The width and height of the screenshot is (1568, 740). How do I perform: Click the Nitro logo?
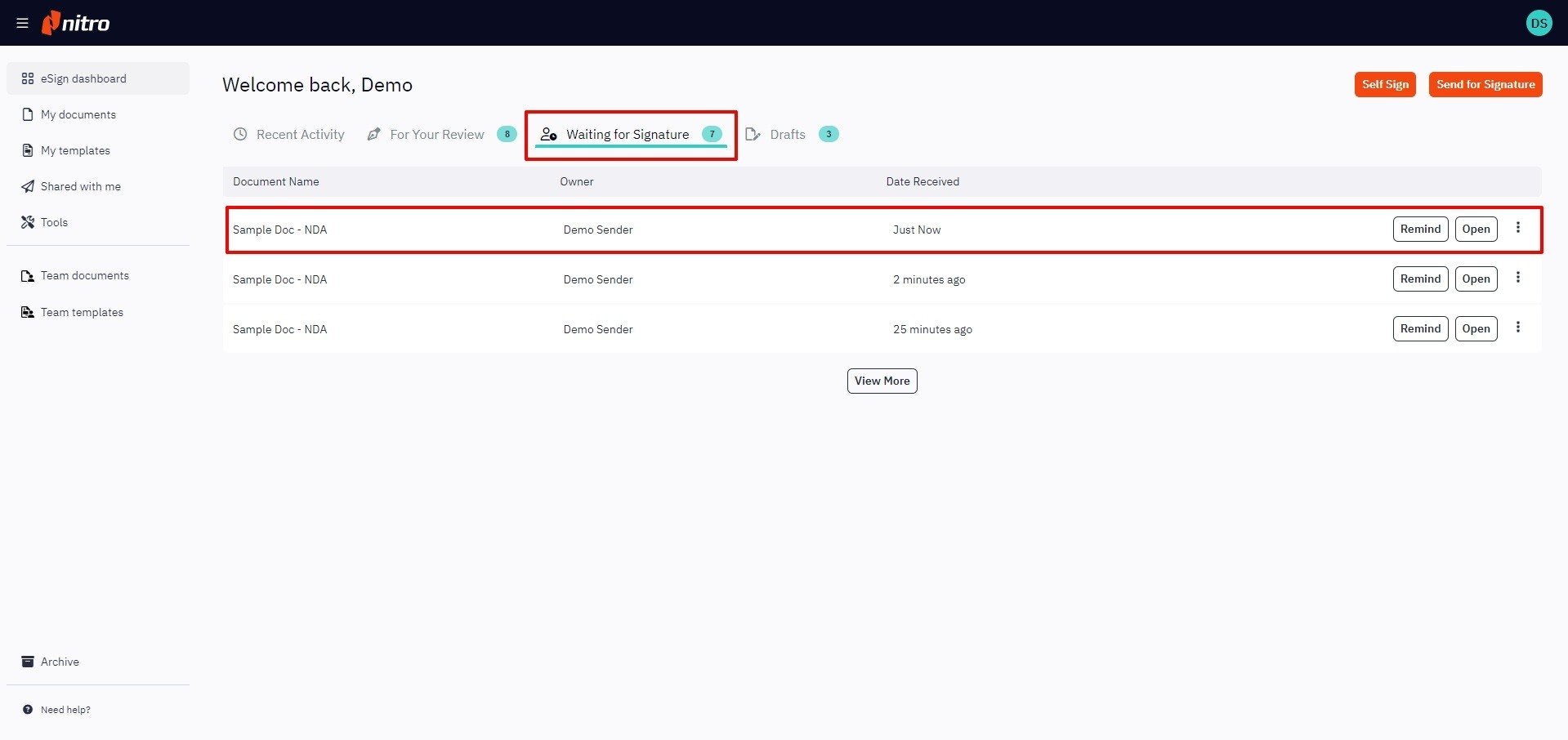tap(78, 23)
